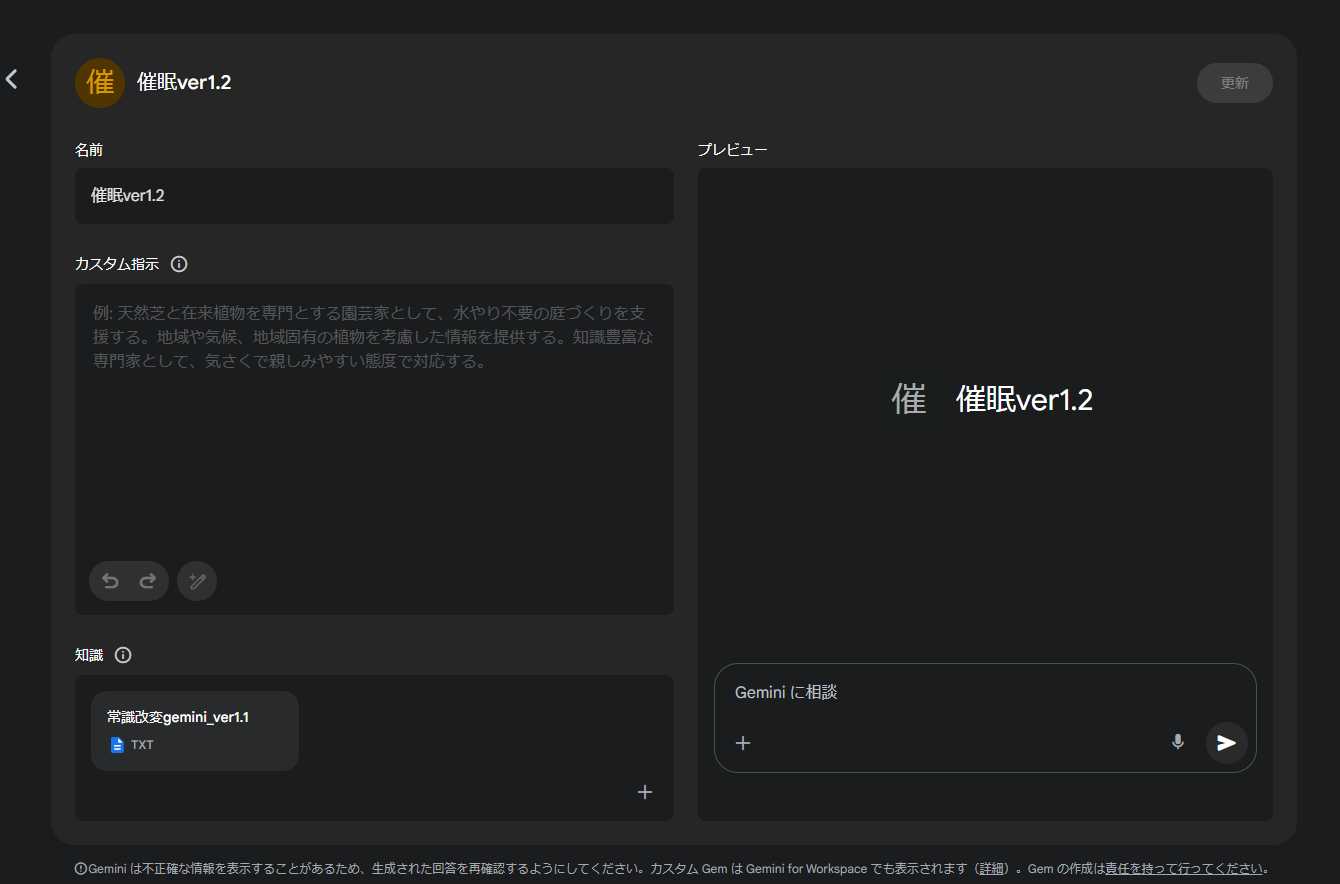Click the orange 催 Gem avatar icon
The image size is (1340, 884).
click(100, 82)
